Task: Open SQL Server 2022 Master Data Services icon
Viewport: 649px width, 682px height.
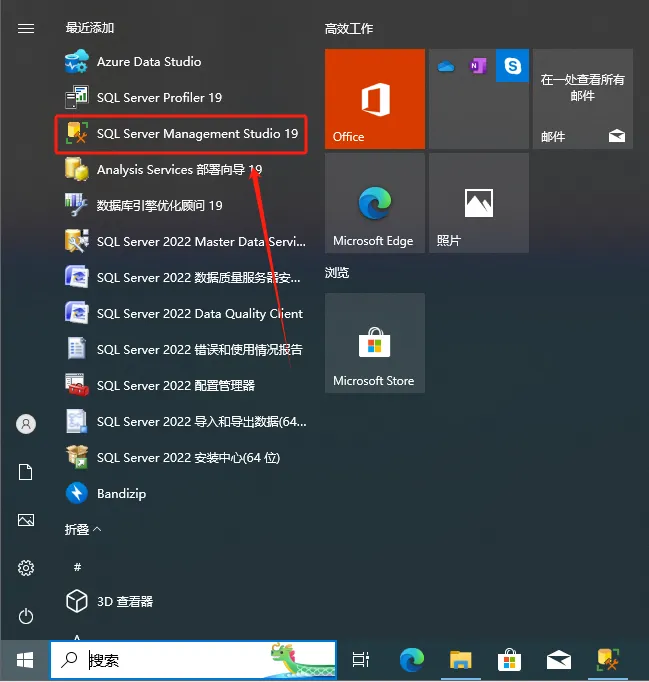Action: tap(77, 241)
